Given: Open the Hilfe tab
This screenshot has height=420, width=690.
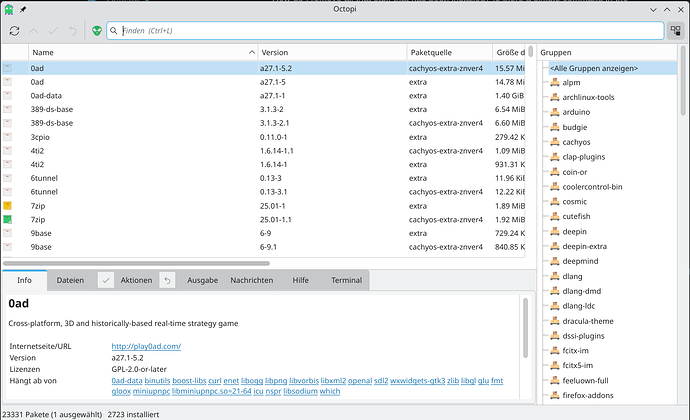Looking at the screenshot, I should click(x=301, y=280).
